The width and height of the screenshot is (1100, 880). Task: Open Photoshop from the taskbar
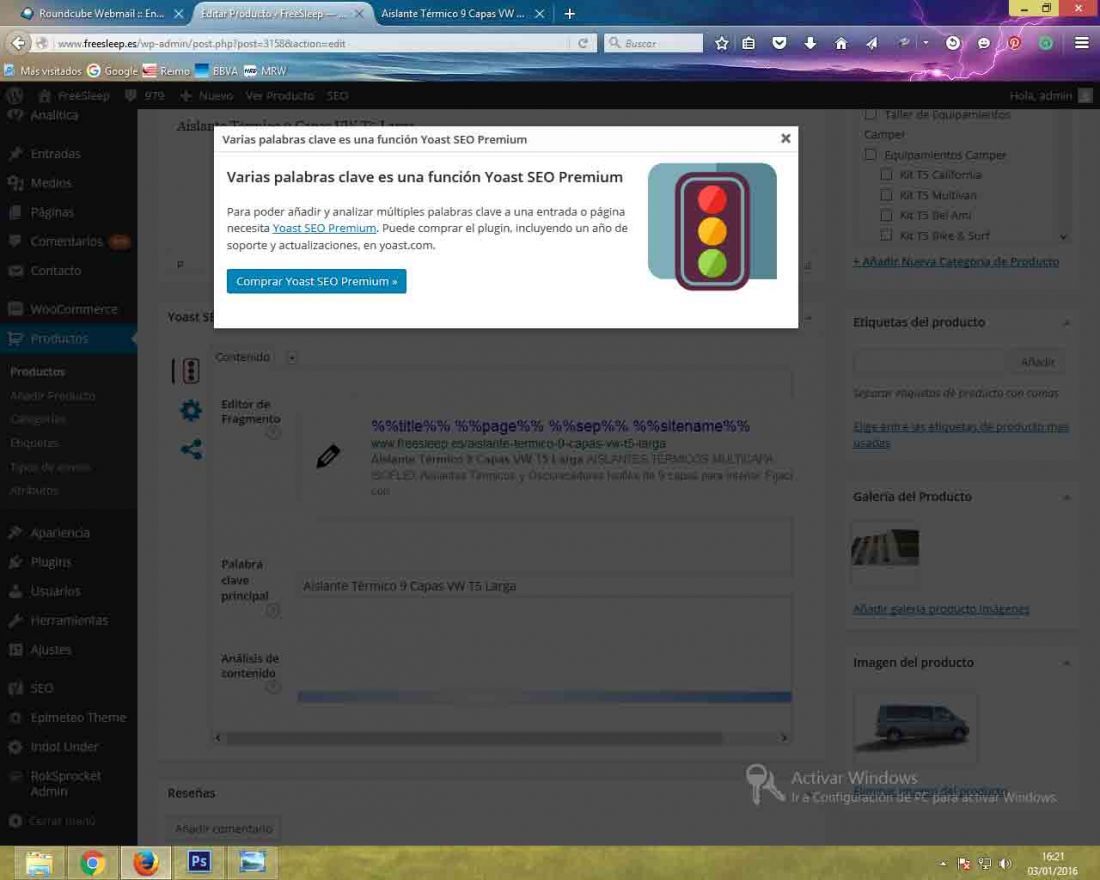click(x=199, y=862)
